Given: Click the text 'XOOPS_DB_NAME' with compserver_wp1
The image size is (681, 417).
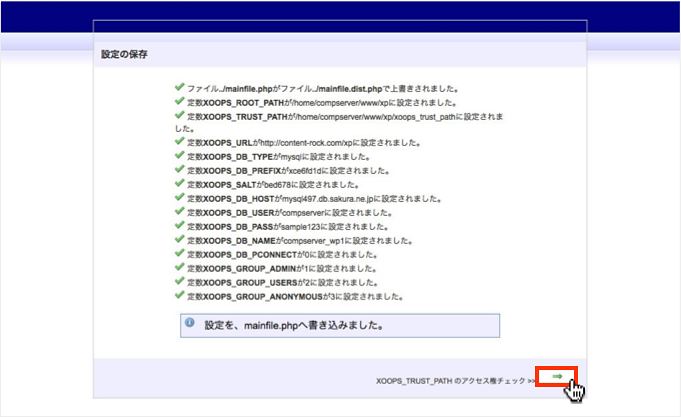Looking at the screenshot, I should click(x=240, y=241).
